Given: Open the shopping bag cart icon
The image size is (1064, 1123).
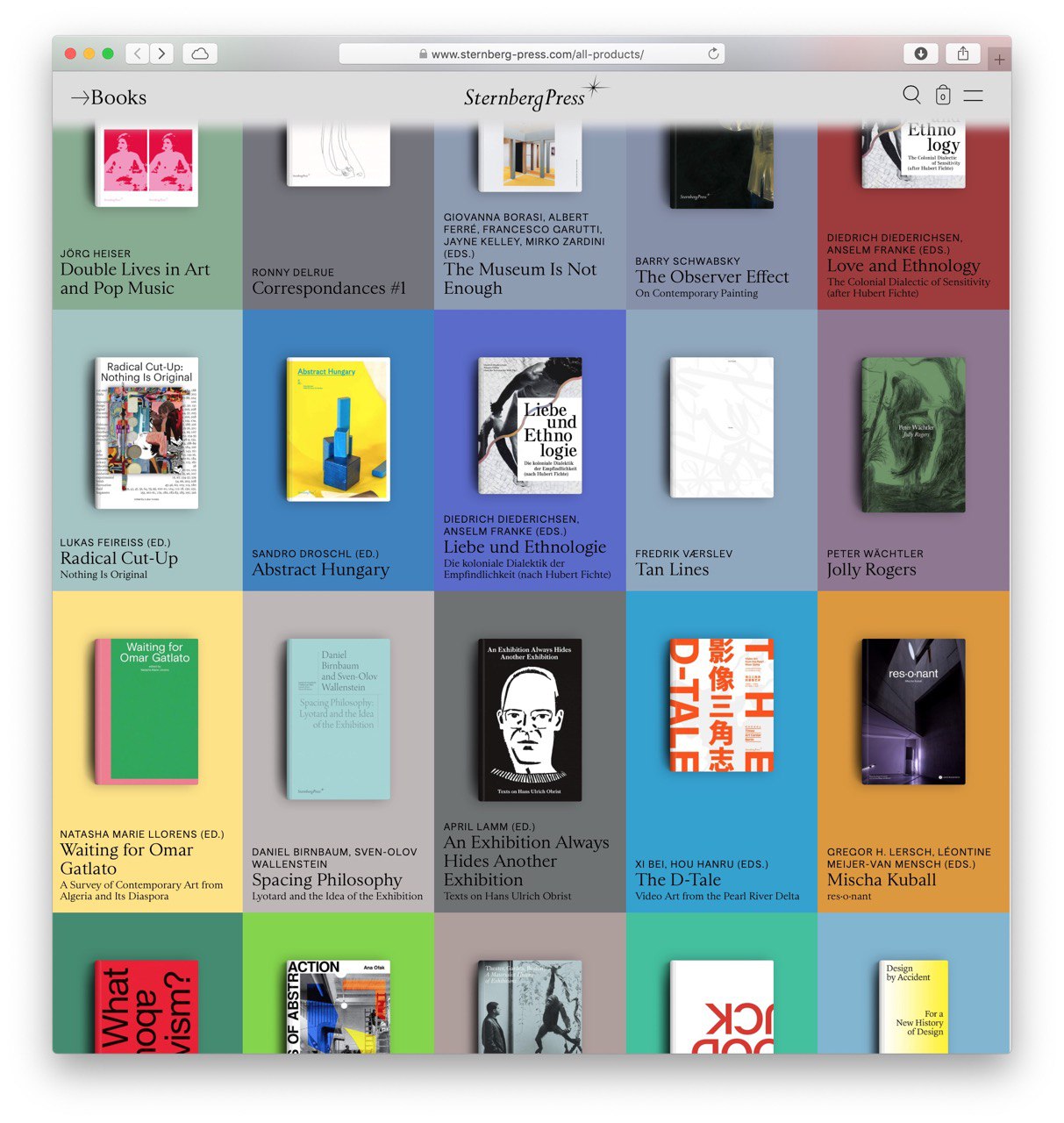Looking at the screenshot, I should 943,95.
